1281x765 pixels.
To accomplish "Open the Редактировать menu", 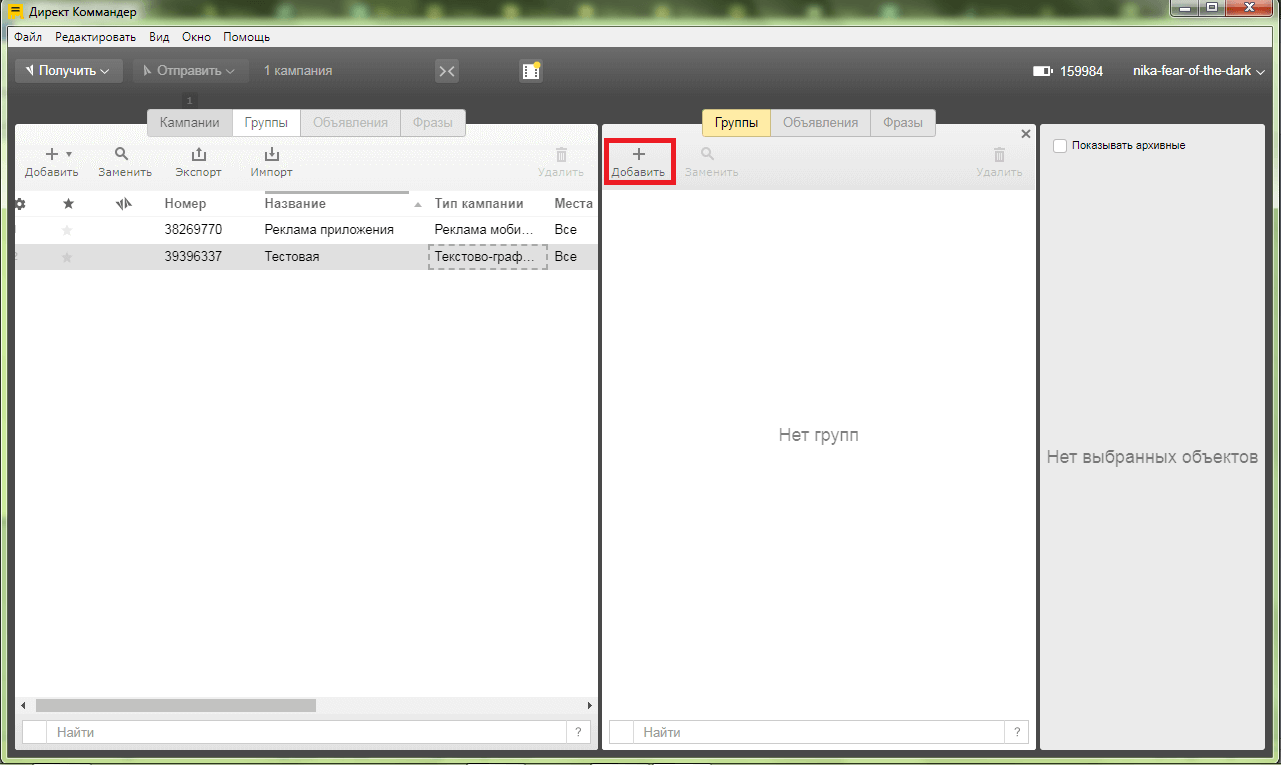I will (x=95, y=37).
